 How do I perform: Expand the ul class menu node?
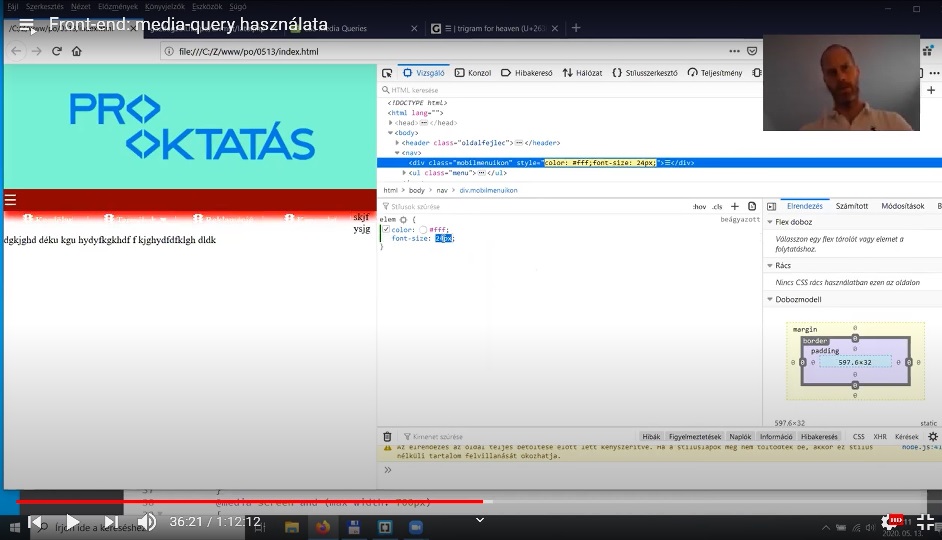point(404,173)
